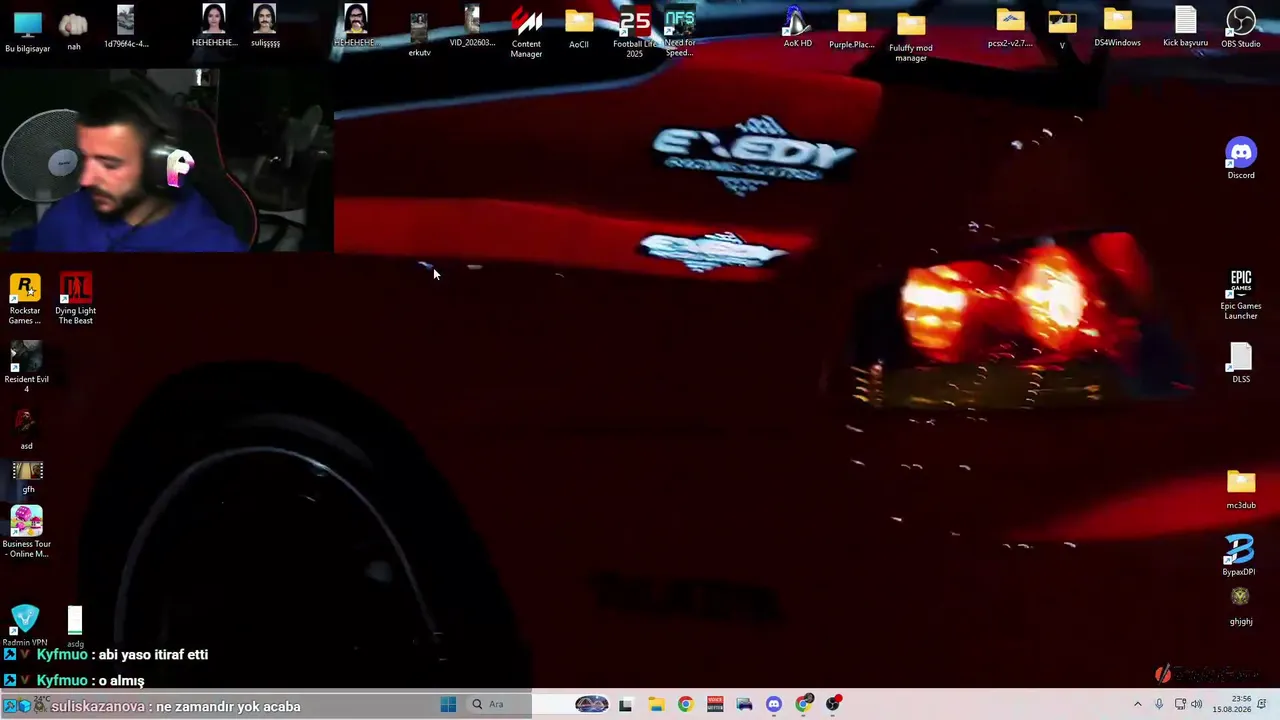Image resolution: width=1280 pixels, height=720 pixels.
Task: Open the taskbar clock and calendar
Action: (x=1230, y=704)
